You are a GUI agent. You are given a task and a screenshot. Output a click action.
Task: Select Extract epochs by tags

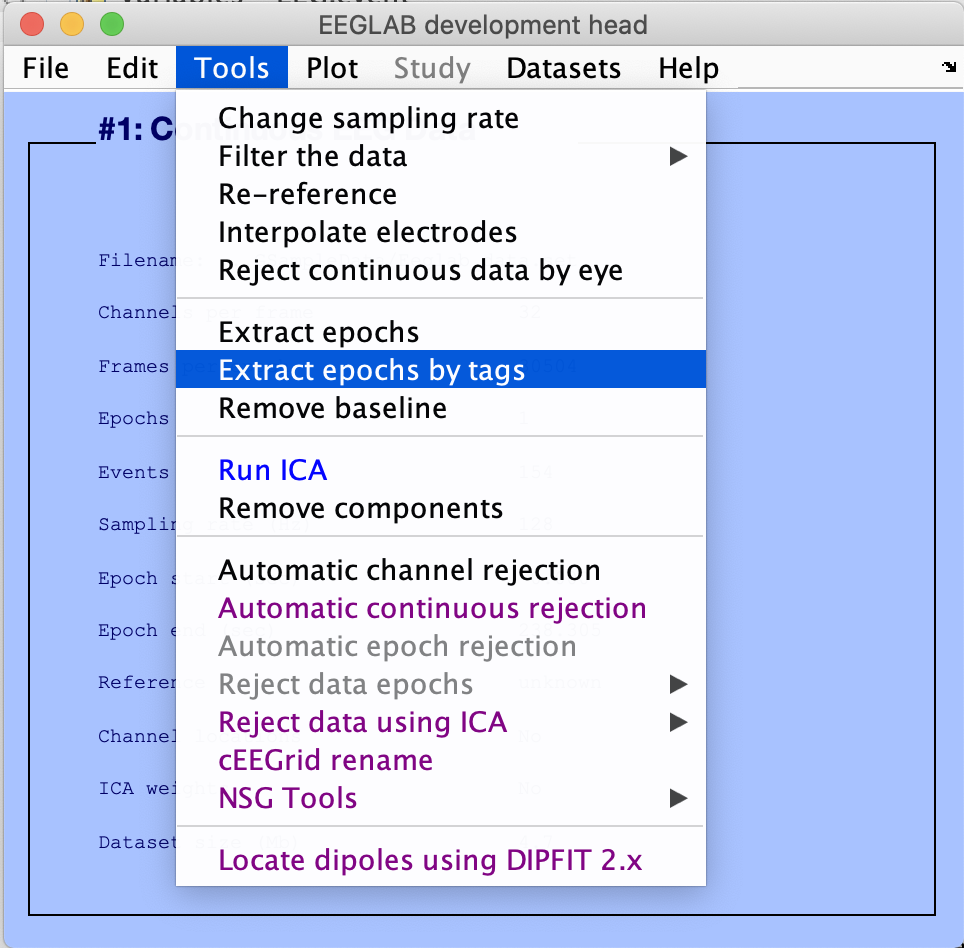click(441, 369)
